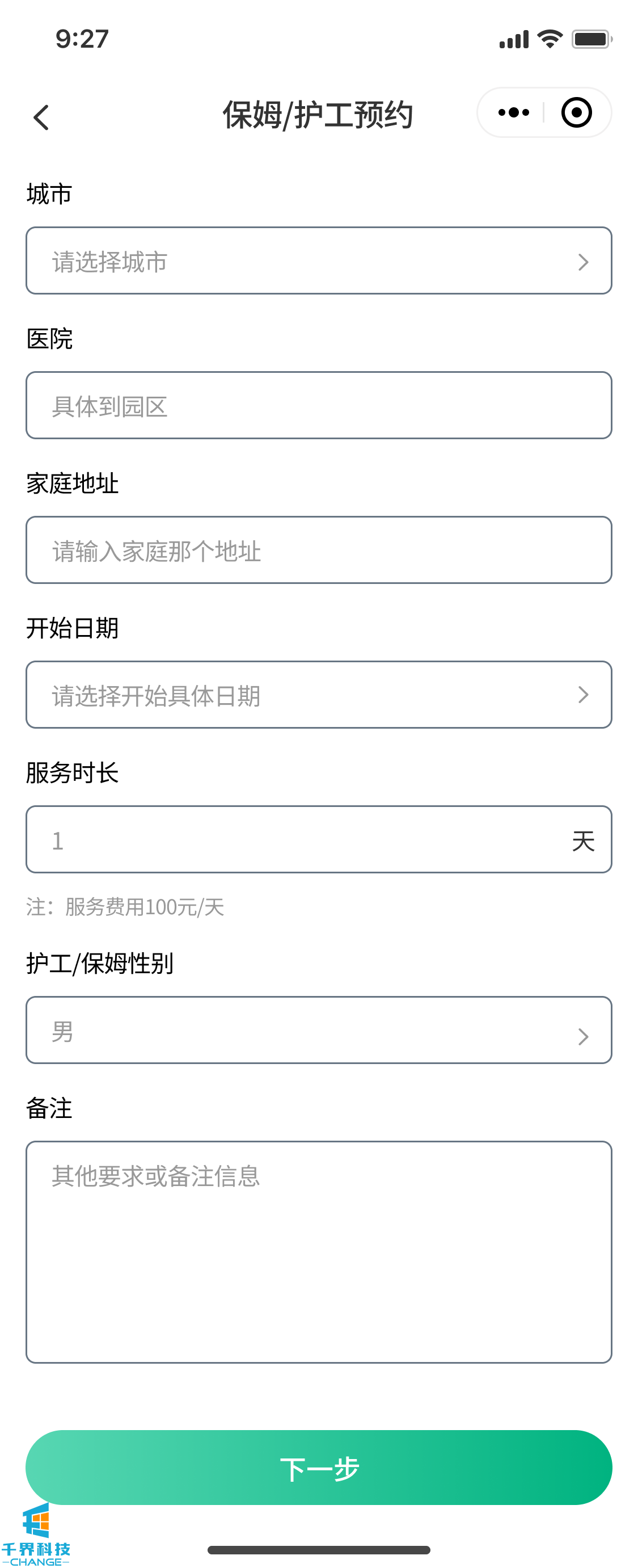The width and height of the screenshot is (638, 1568).
Task: Tap the home indicator bar
Action: [319, 1550]
